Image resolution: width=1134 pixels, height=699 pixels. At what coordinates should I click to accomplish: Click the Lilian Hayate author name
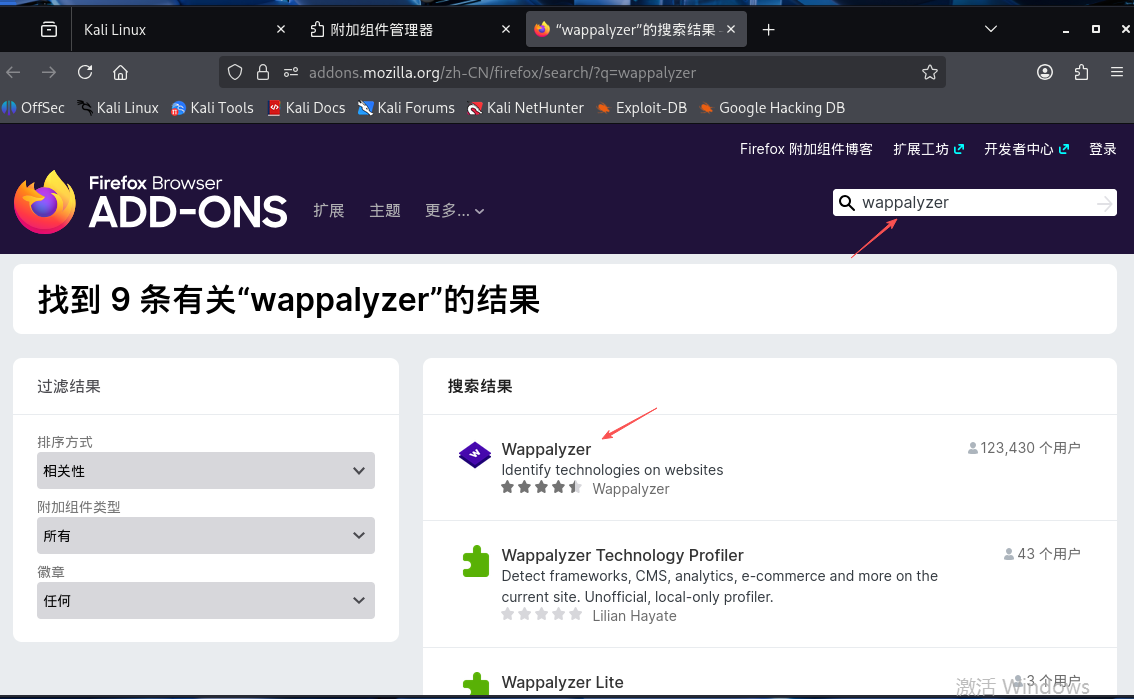(x=634, y=616)
